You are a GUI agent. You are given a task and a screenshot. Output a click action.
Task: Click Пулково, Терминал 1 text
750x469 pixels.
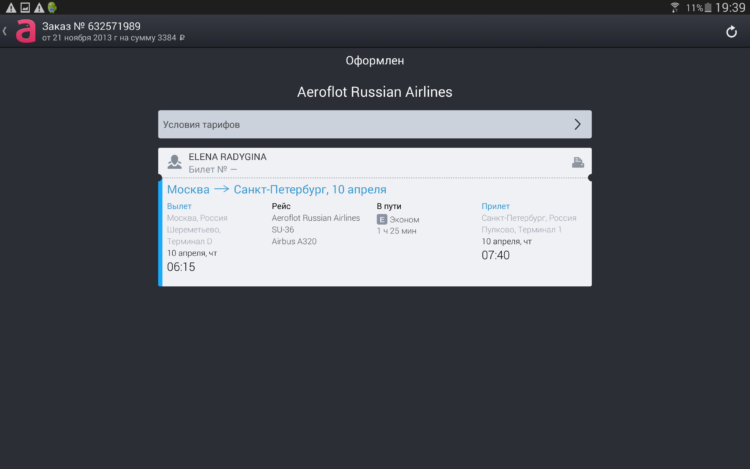click(521, 229)
